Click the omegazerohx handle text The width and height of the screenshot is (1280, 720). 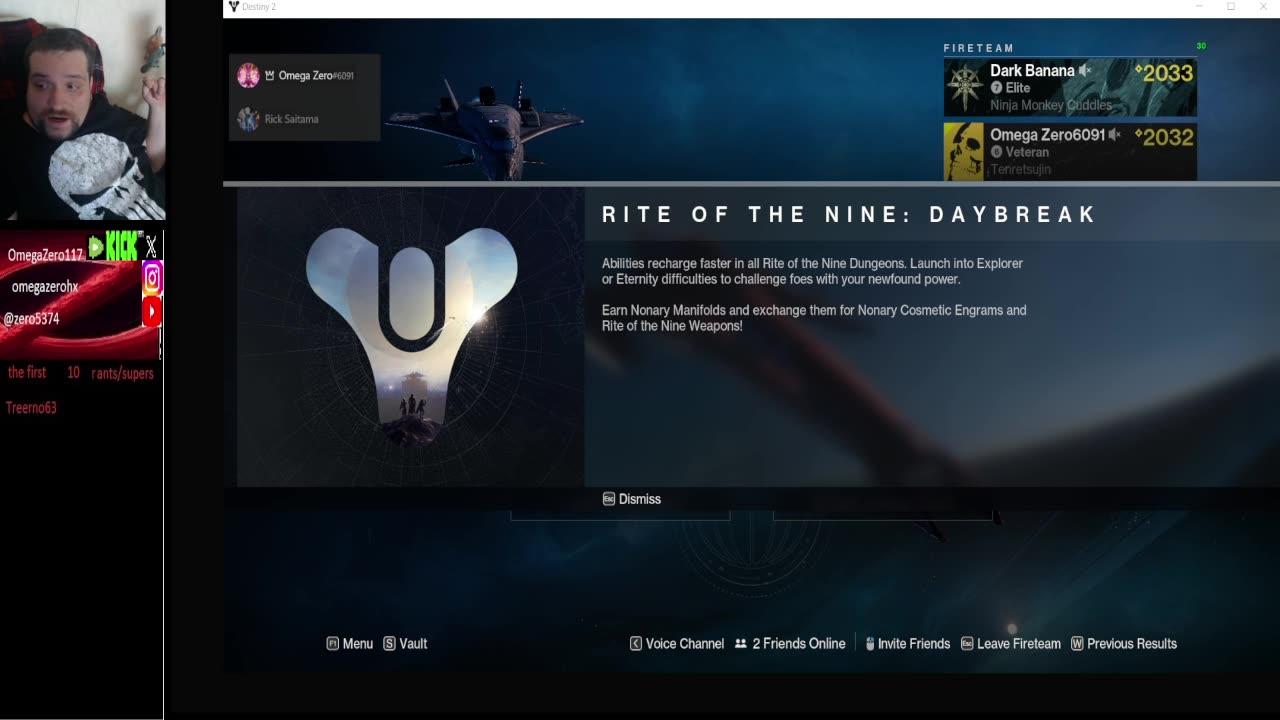(x=45, y=287)
